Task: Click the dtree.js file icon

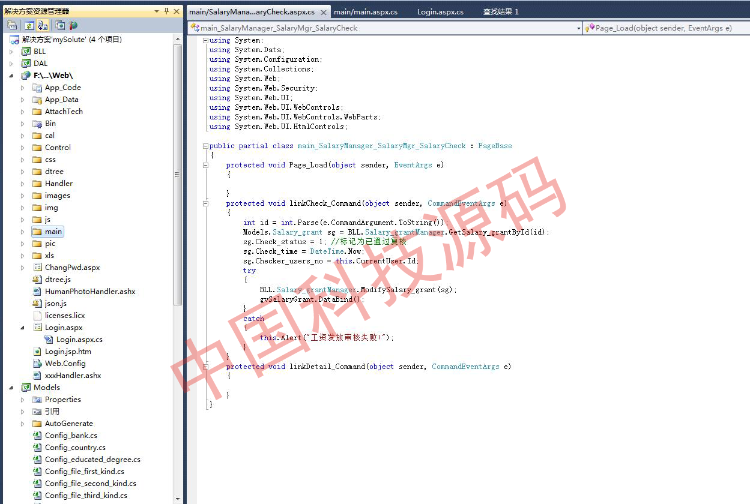Action: pyautogui.click(x=37, y=279)
